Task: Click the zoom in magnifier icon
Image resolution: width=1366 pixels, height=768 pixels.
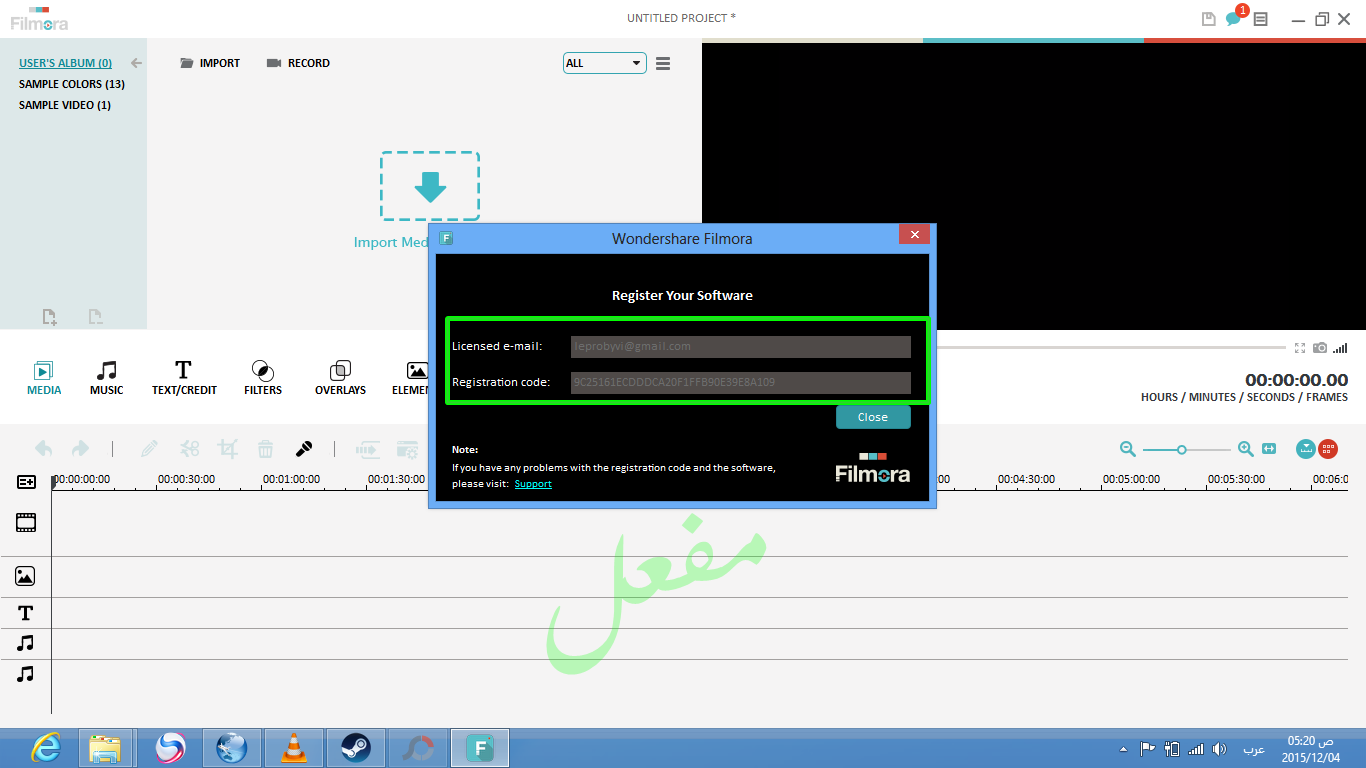Action: tap(1245, 449)
